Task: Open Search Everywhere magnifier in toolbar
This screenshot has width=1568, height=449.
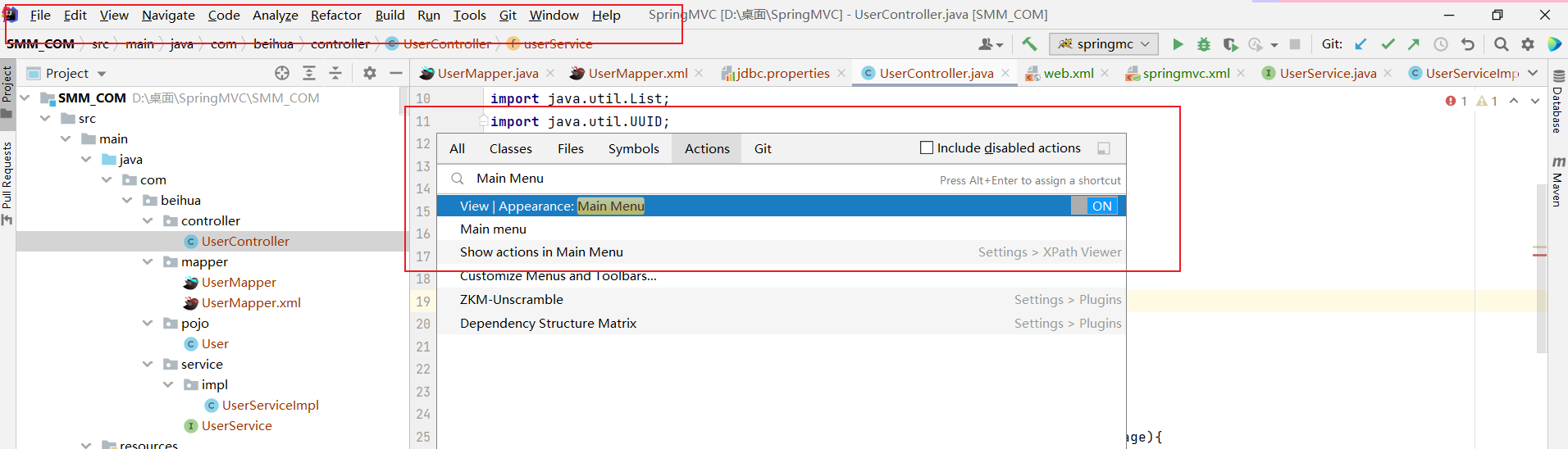Action: click(1501, 44)
